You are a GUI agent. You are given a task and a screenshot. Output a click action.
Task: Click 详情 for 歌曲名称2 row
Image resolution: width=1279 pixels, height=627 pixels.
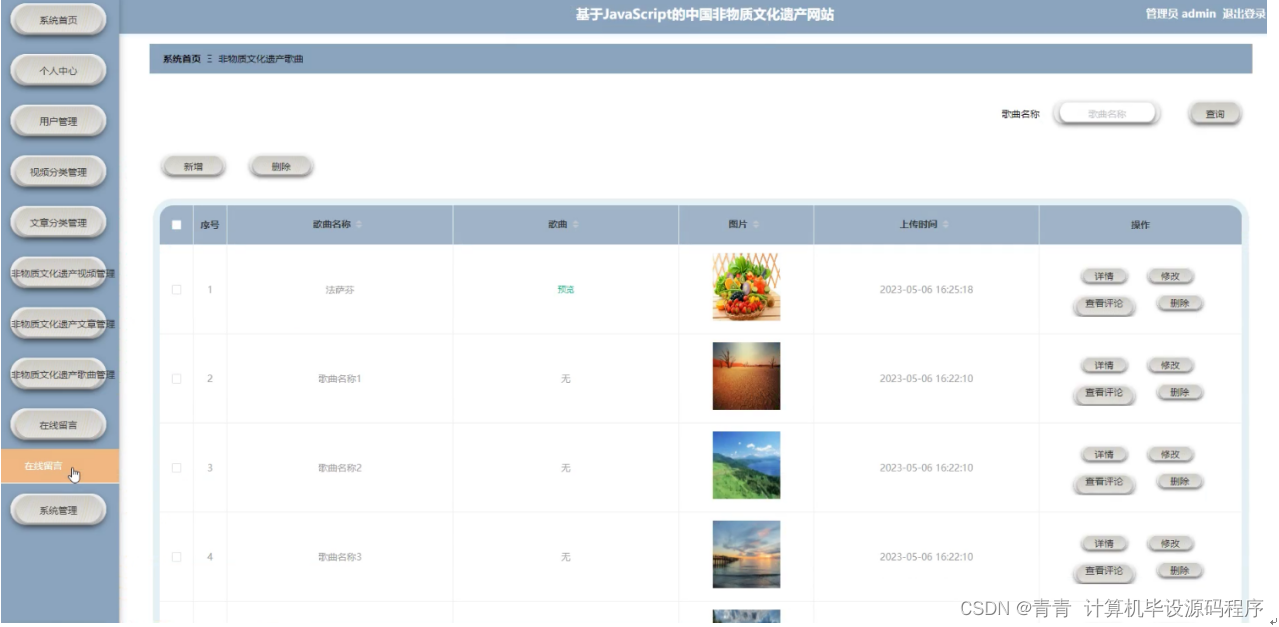1104,455
